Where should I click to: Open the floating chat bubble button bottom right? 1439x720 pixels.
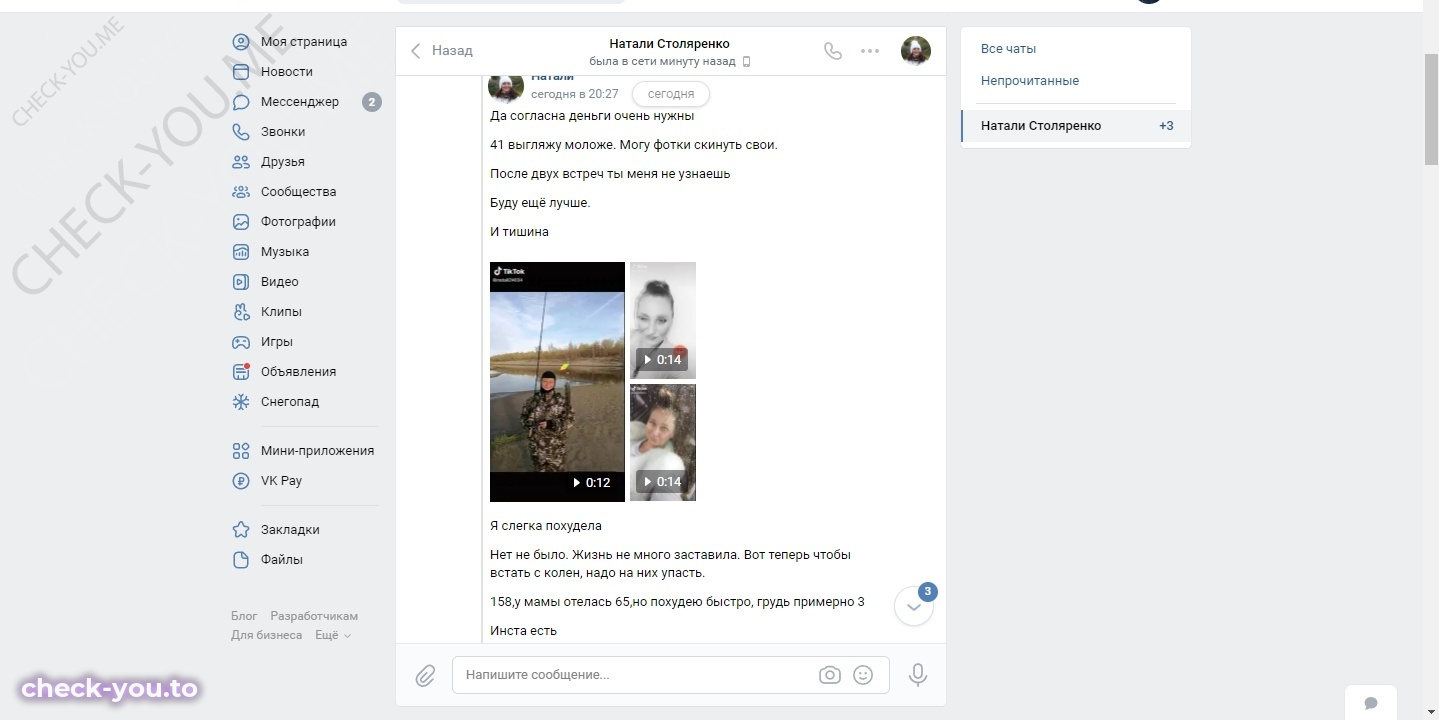1371,702
